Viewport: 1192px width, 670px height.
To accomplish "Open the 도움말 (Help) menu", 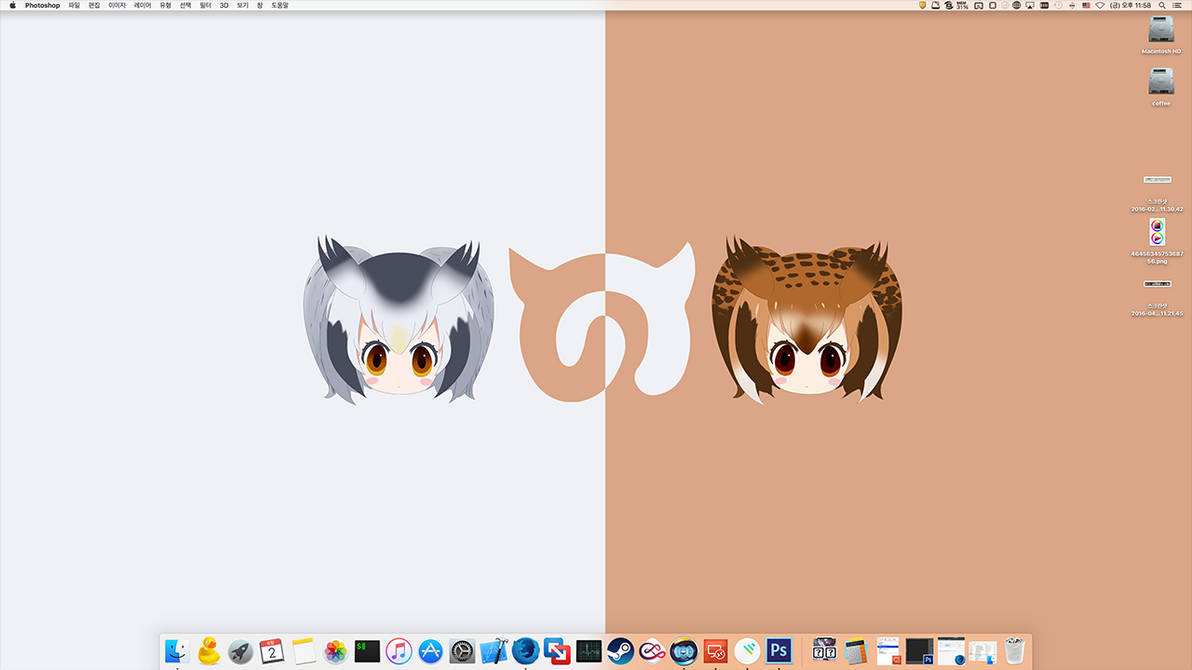I will pos(280,5).
